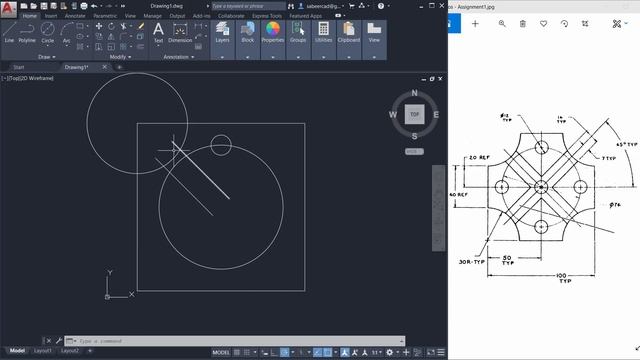This screenshot has height=360, width=640.
Task: Expand the Annotation panel dropdown
Action: [179, 57]
